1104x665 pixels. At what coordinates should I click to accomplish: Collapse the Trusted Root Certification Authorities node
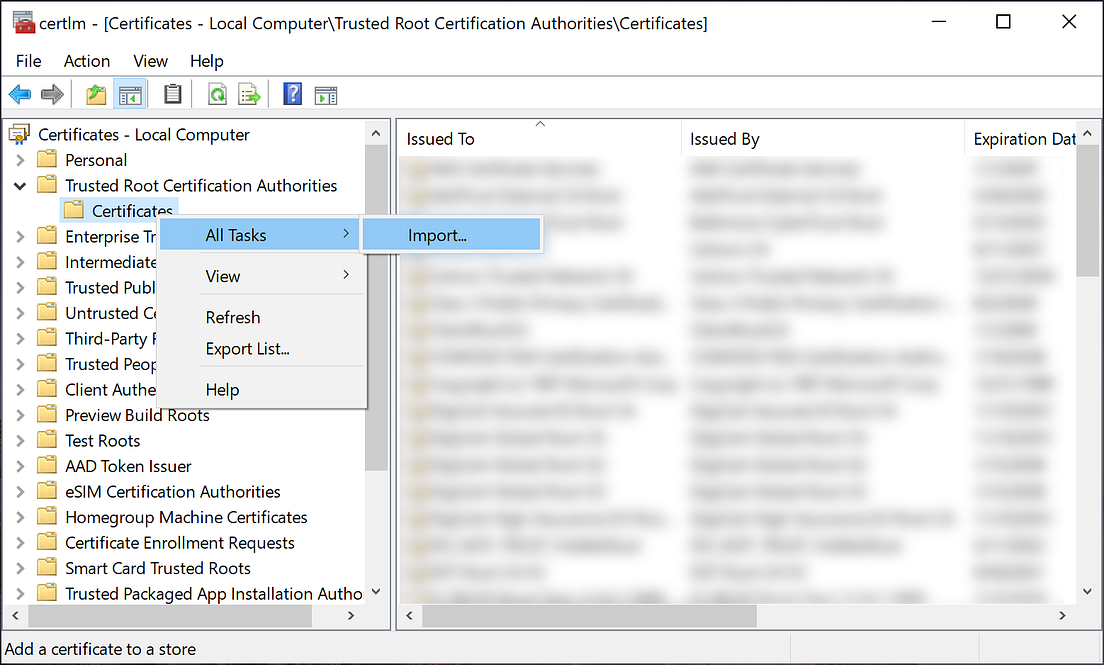22,185
